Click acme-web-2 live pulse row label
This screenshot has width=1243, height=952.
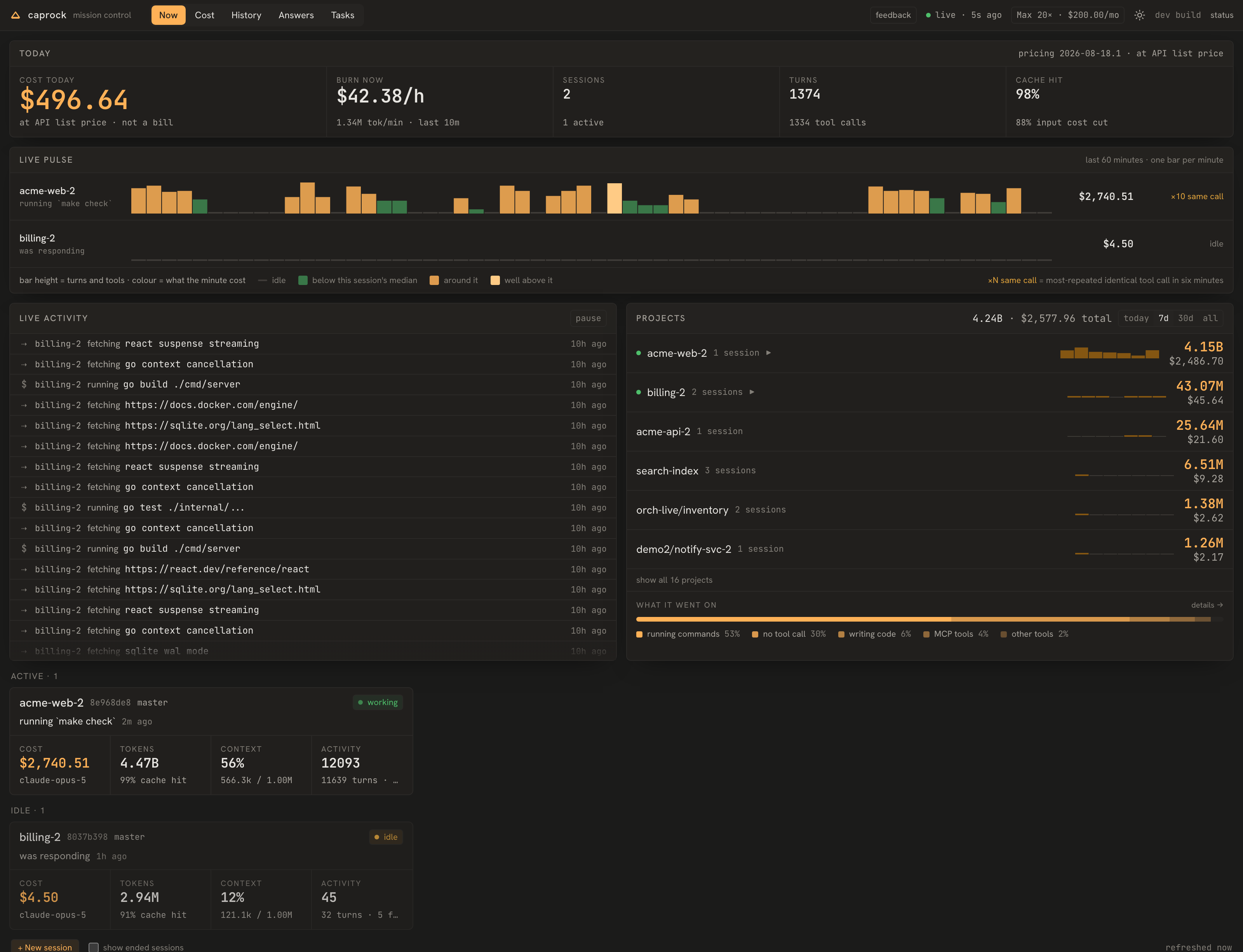47,191
